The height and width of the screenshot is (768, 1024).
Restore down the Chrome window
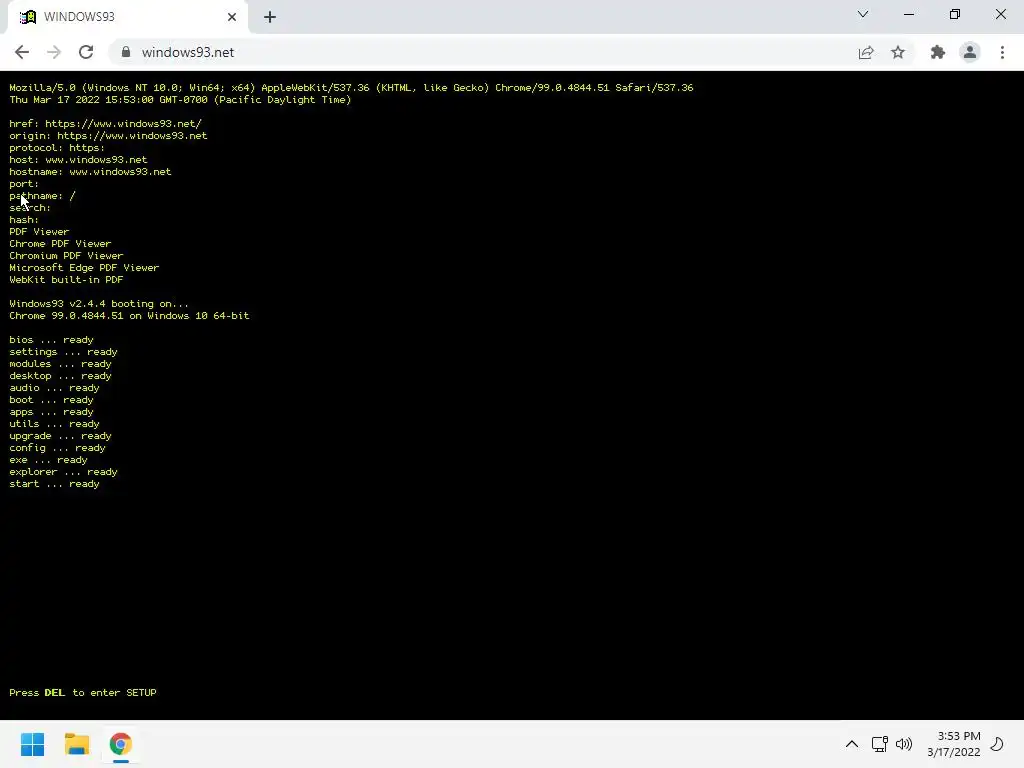(955, 14)
